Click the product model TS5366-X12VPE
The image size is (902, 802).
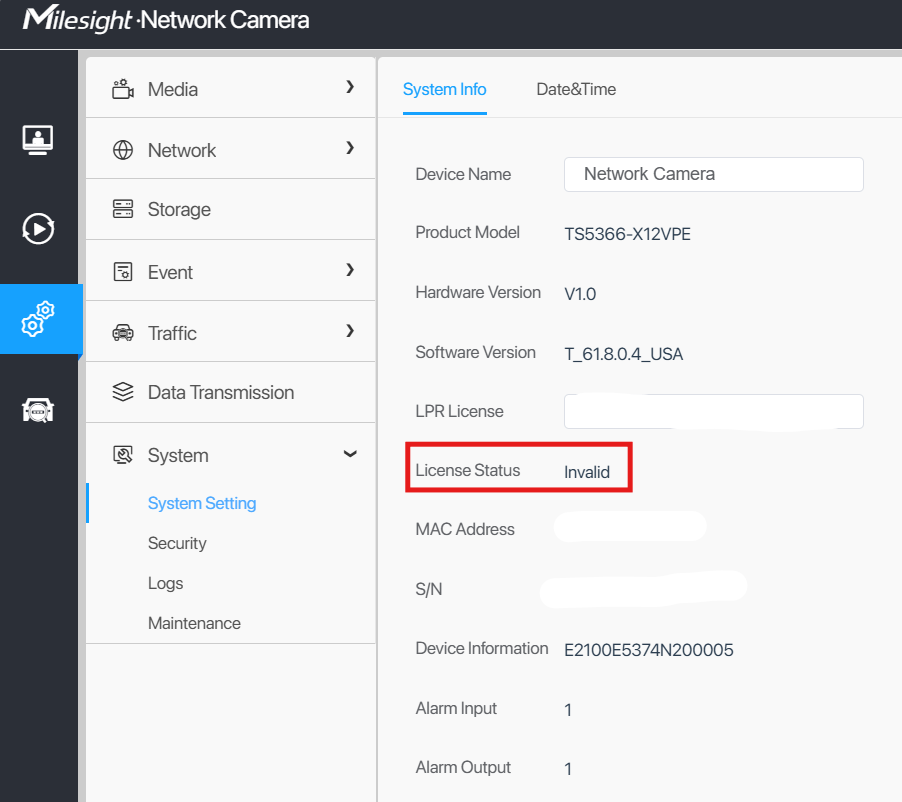(x=628, y=234)
